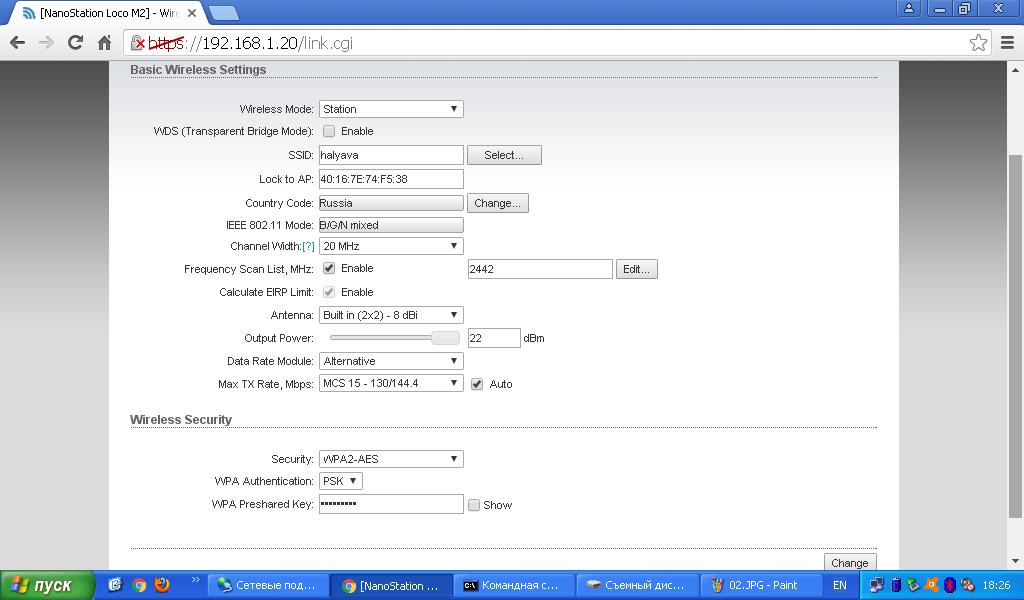This screenshot has height=600, width=1024.
Task: Open the Chrome user profile button
Action: coord(908,8)
